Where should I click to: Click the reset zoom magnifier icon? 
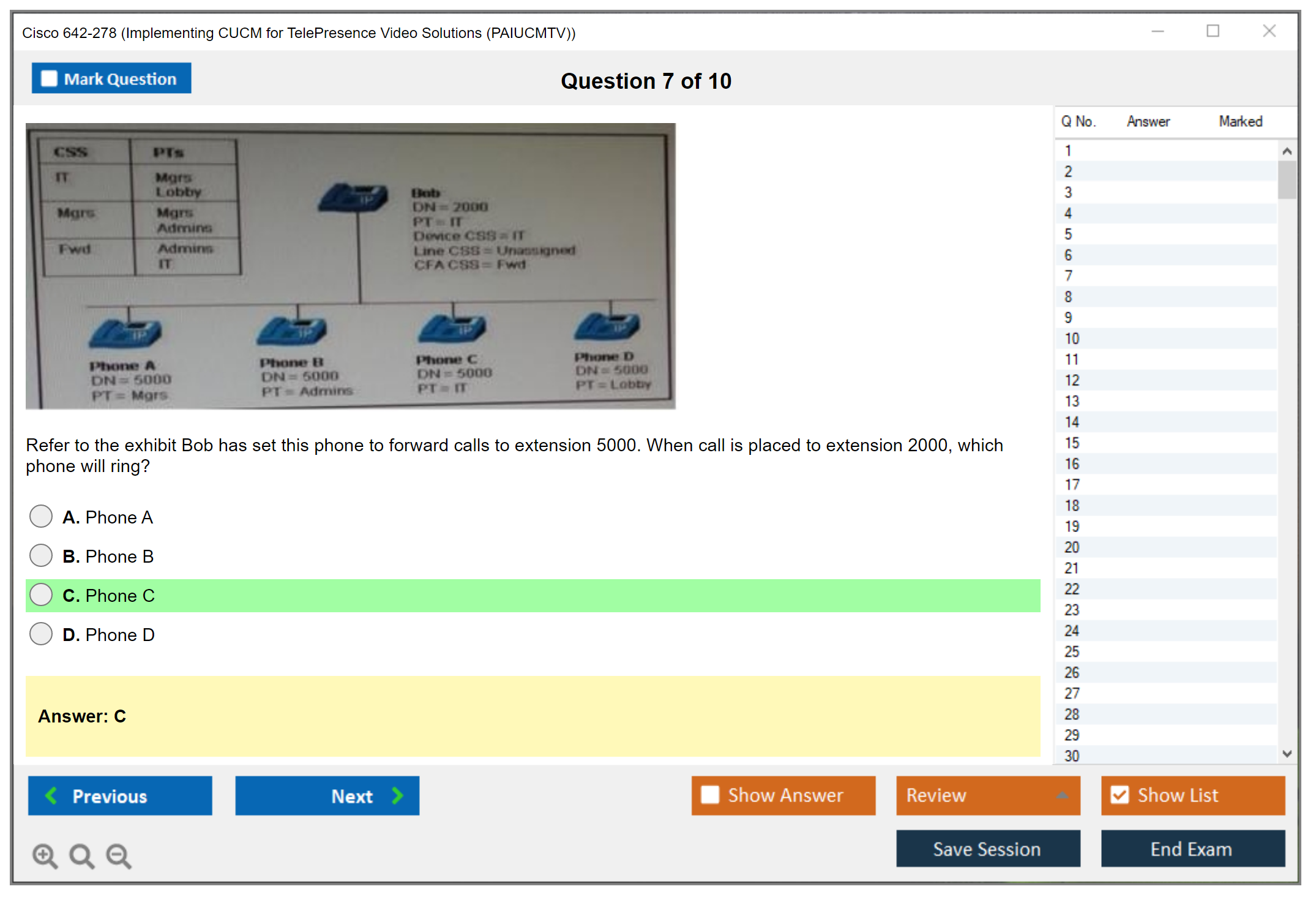81,855
